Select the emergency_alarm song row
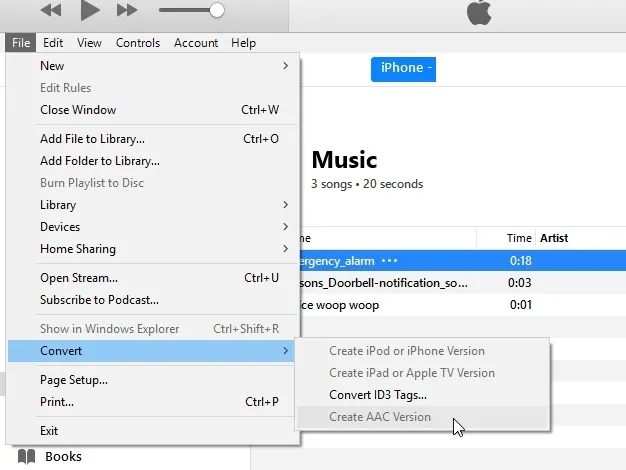The height and width of the screenshot is (470, 626). [463, 261]
